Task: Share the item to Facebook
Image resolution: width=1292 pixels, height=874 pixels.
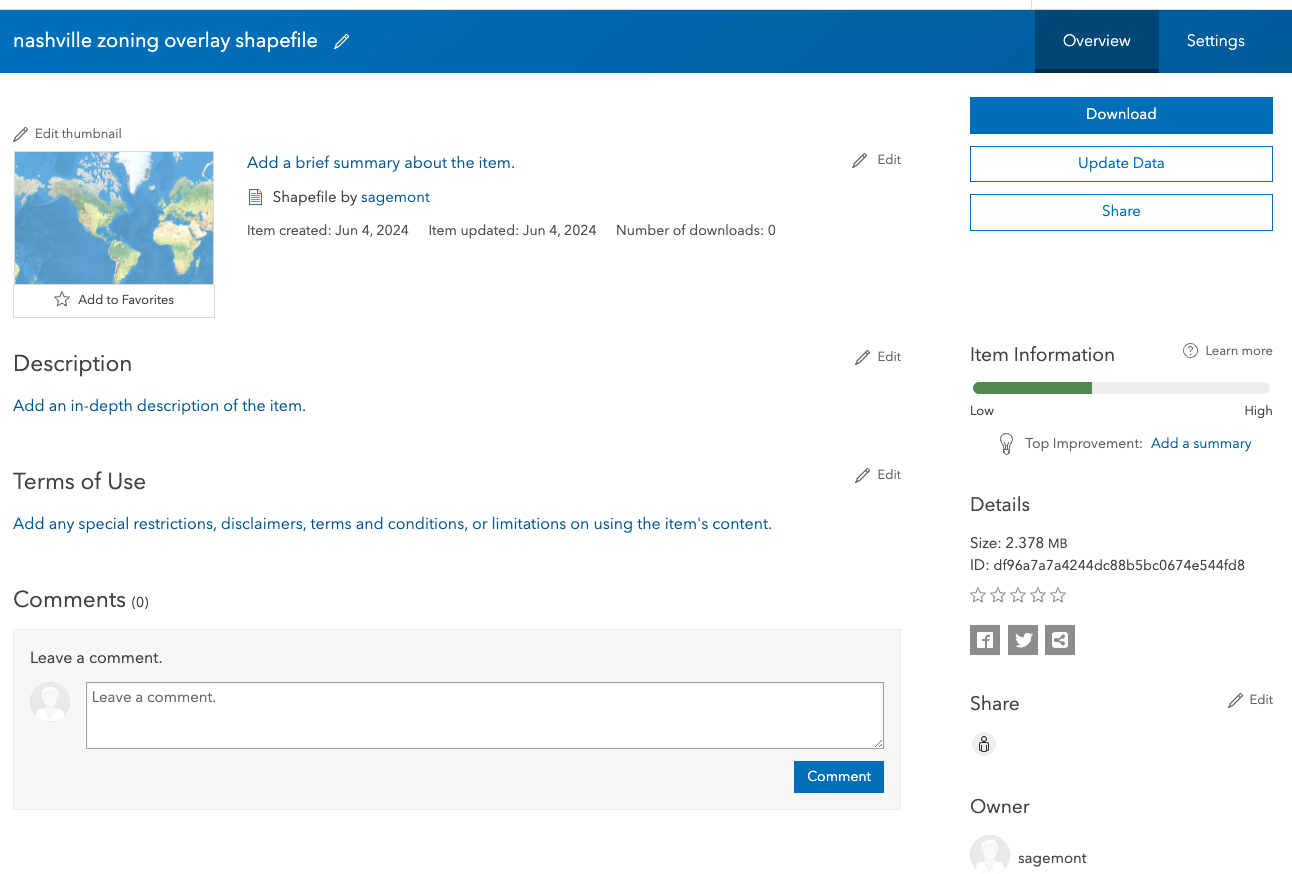Action: 984,639
